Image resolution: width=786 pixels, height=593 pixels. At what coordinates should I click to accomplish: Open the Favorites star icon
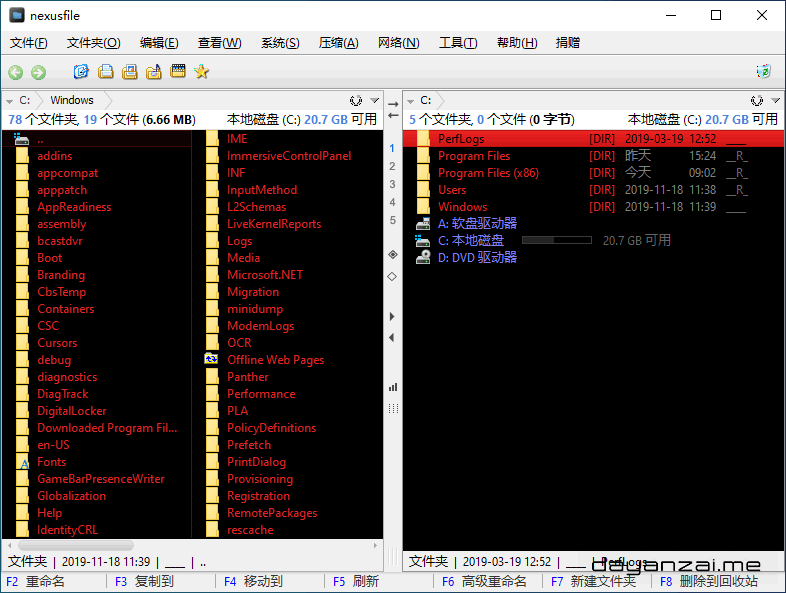tap(202, 72)
